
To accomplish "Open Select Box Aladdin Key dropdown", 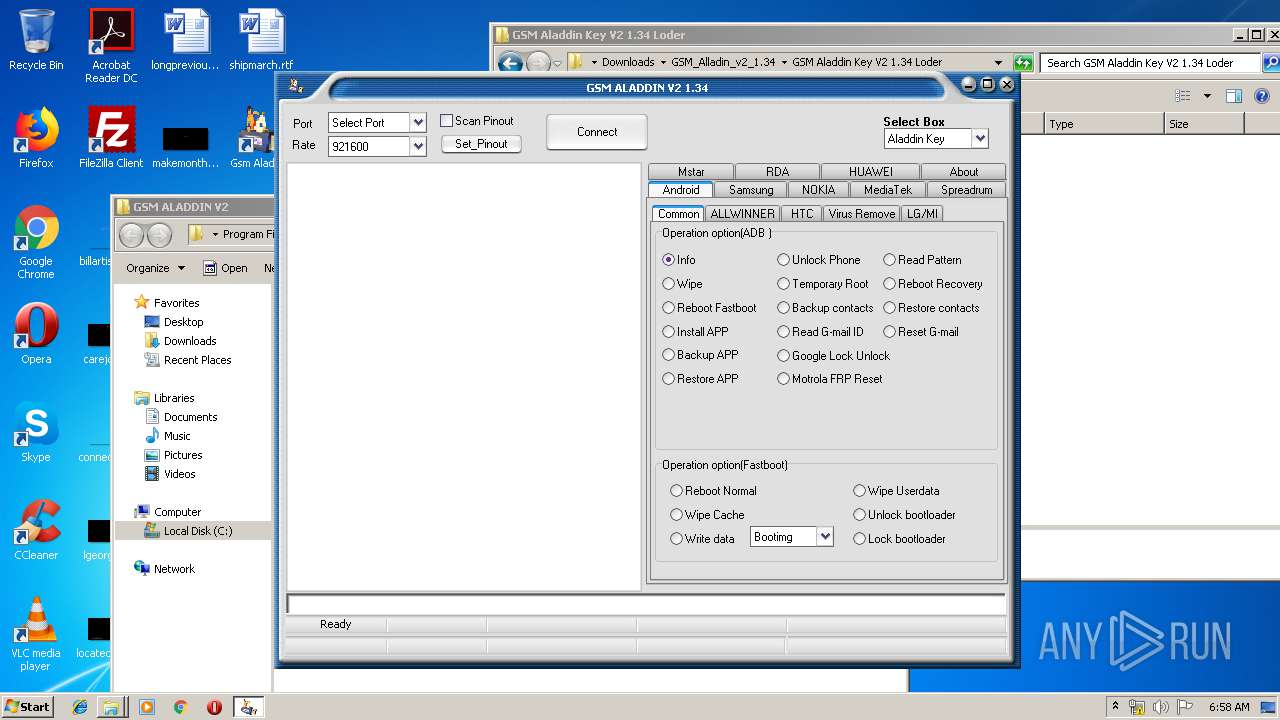I will pos(980,139).
